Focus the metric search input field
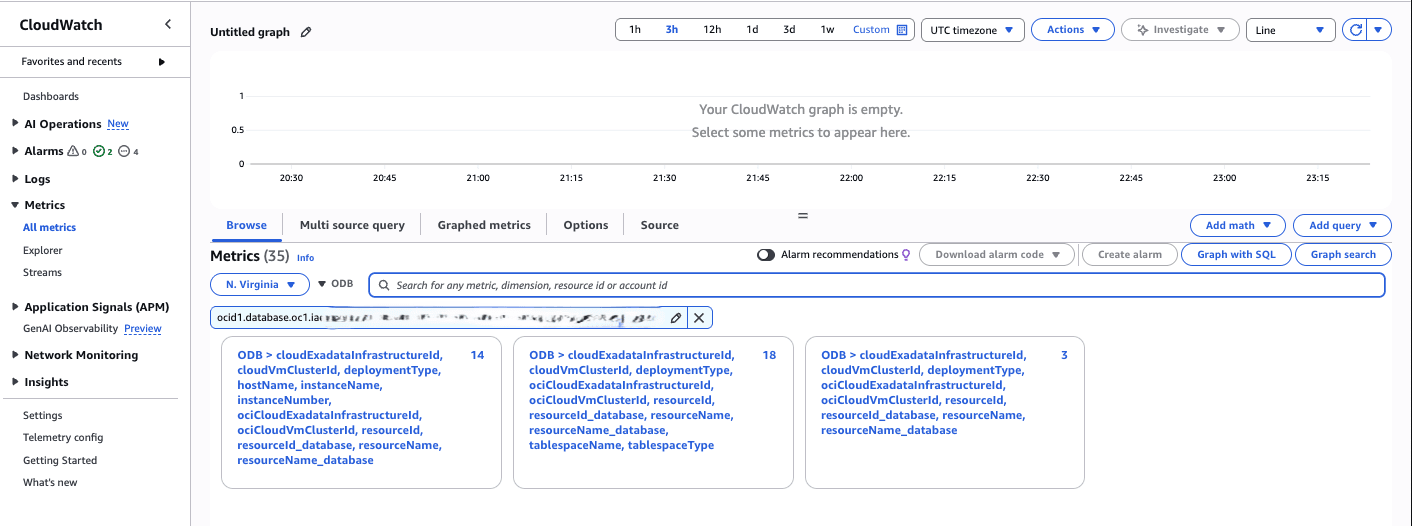1412x526 pixels. click(x=877, y=285)
